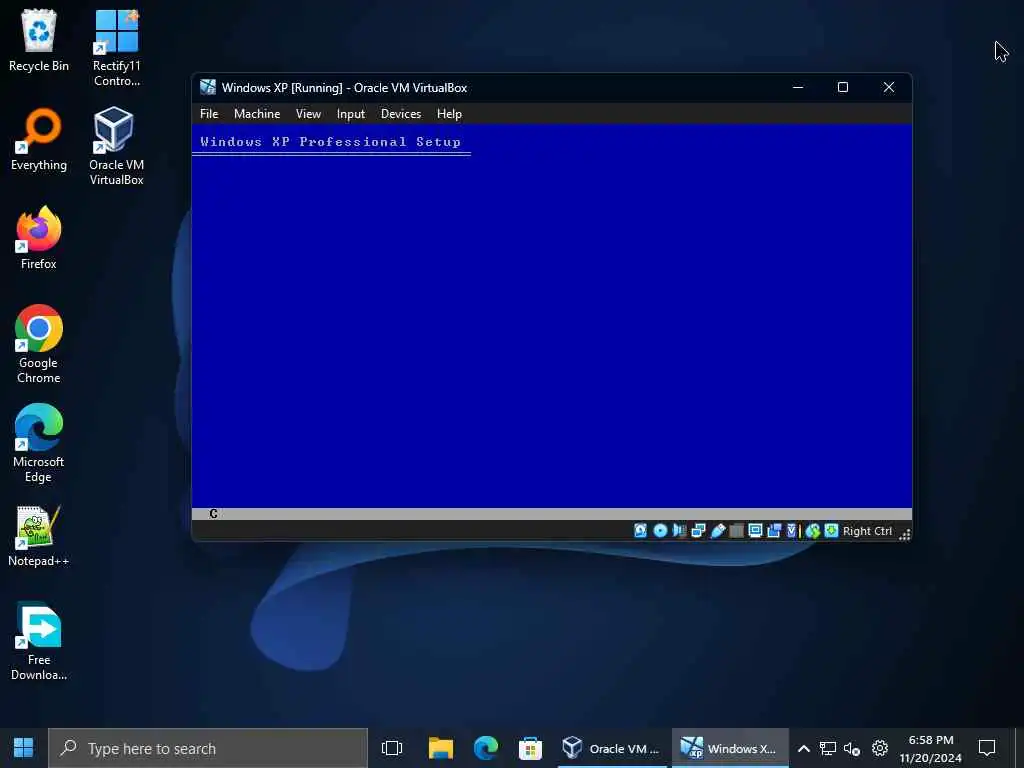Viewport: 1024px width, 768px height.
Task: Click the network adapters status icon
Action: 698,531
